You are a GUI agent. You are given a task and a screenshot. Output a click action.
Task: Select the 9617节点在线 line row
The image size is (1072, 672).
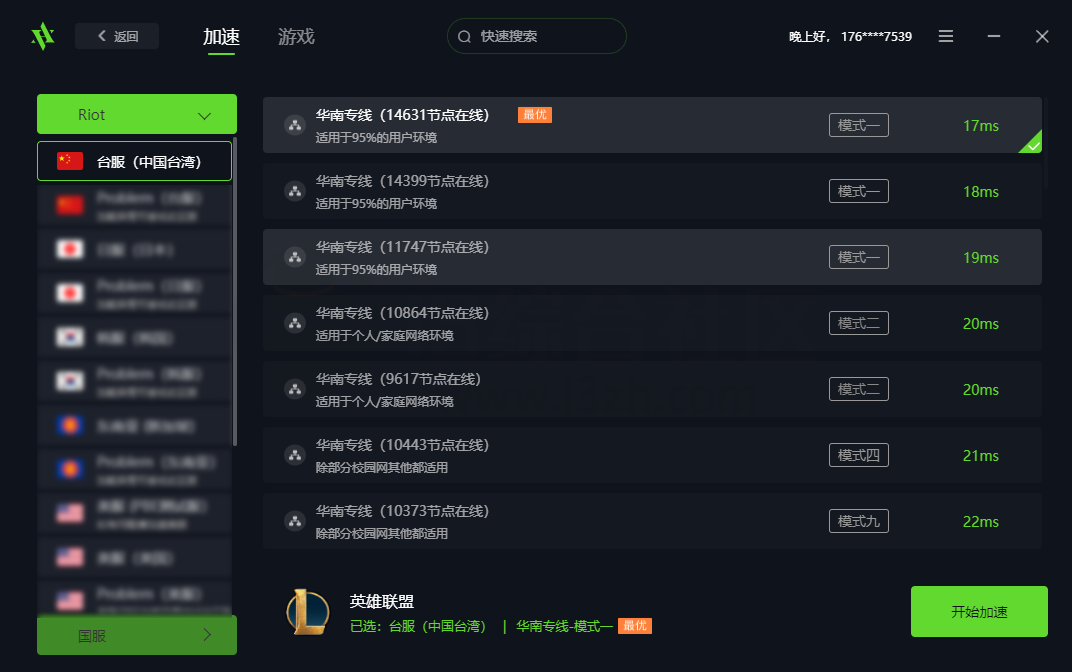point(652,389)
